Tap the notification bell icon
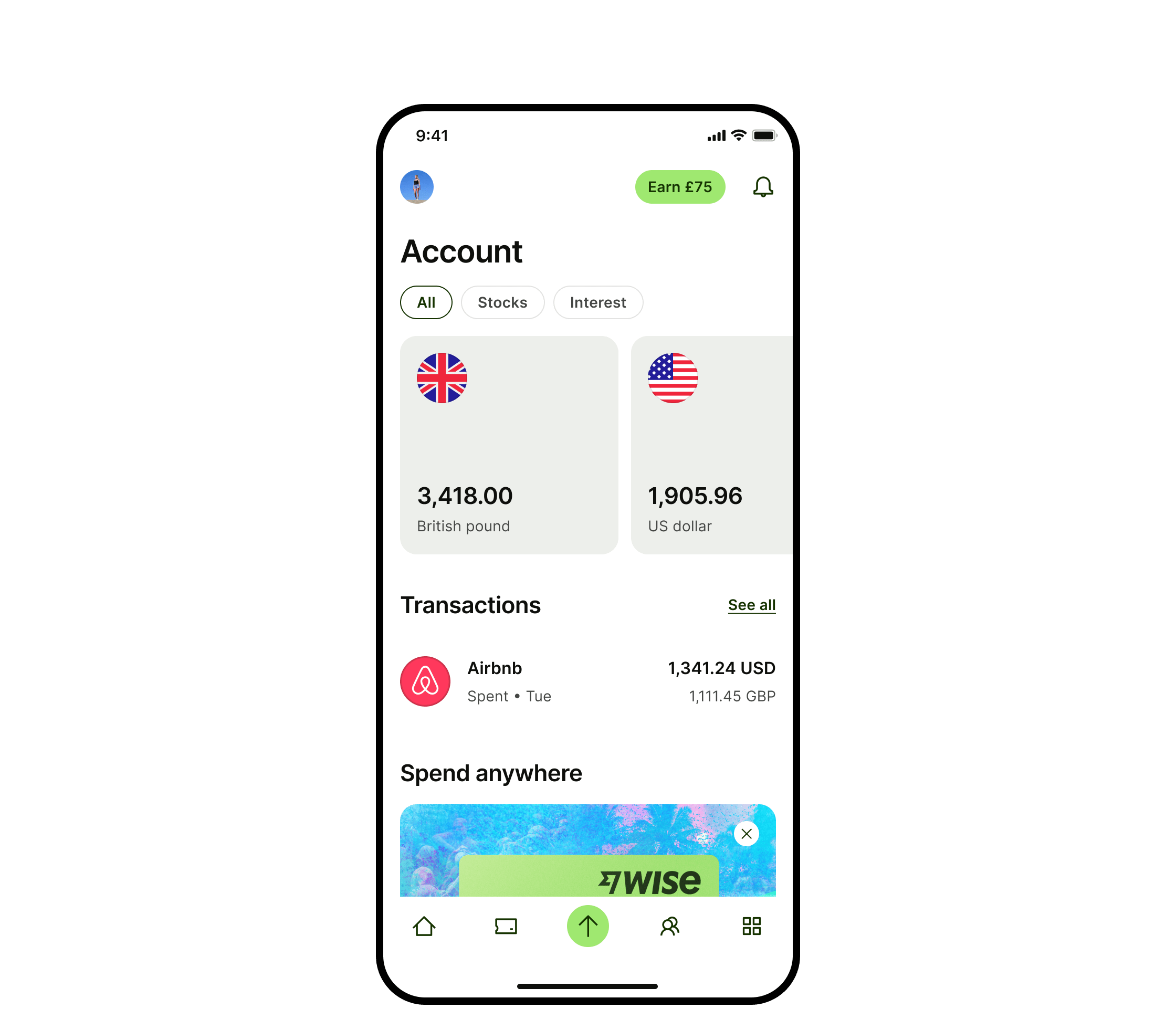1176x1009 pixels. (x=762, y=187)
